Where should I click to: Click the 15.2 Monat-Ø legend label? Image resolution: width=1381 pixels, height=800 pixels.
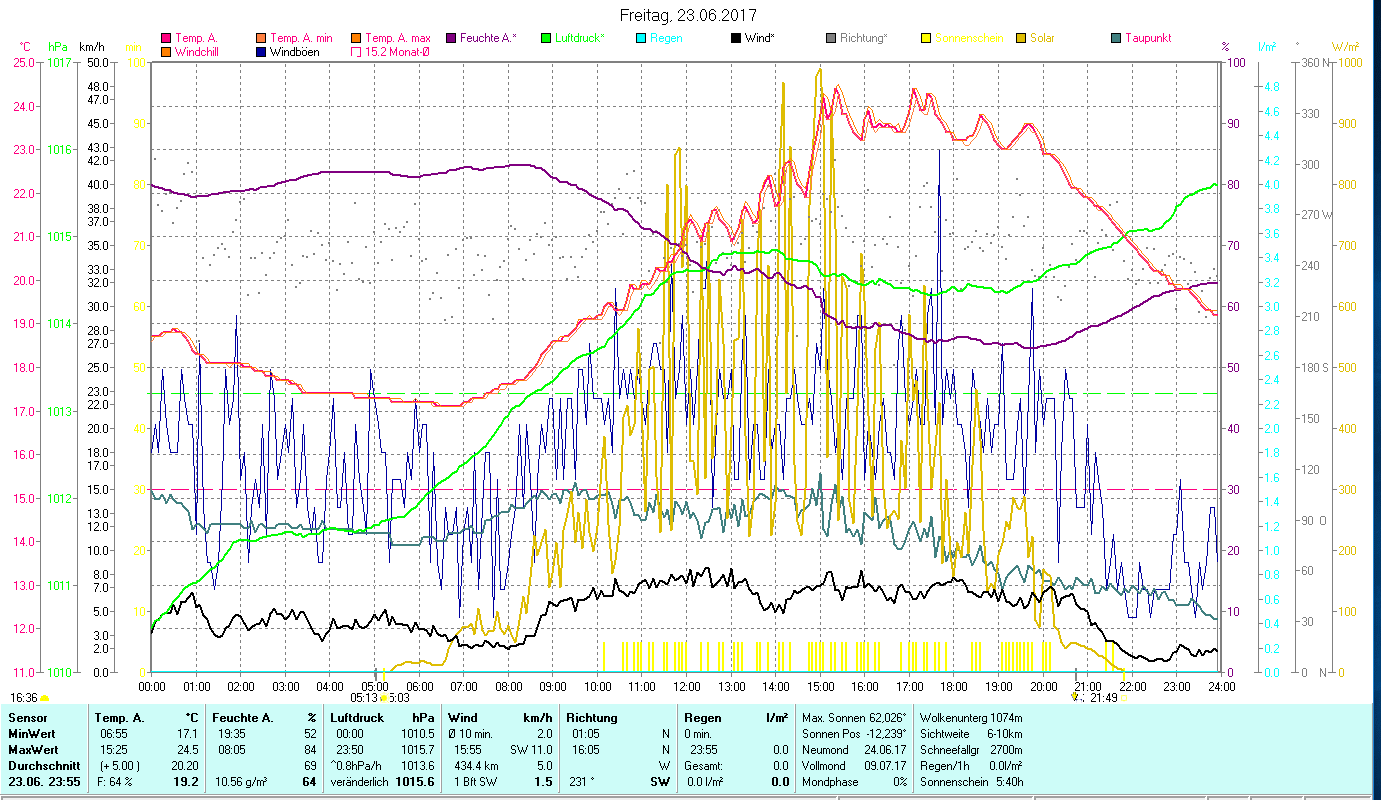click(x=399, y=52)
